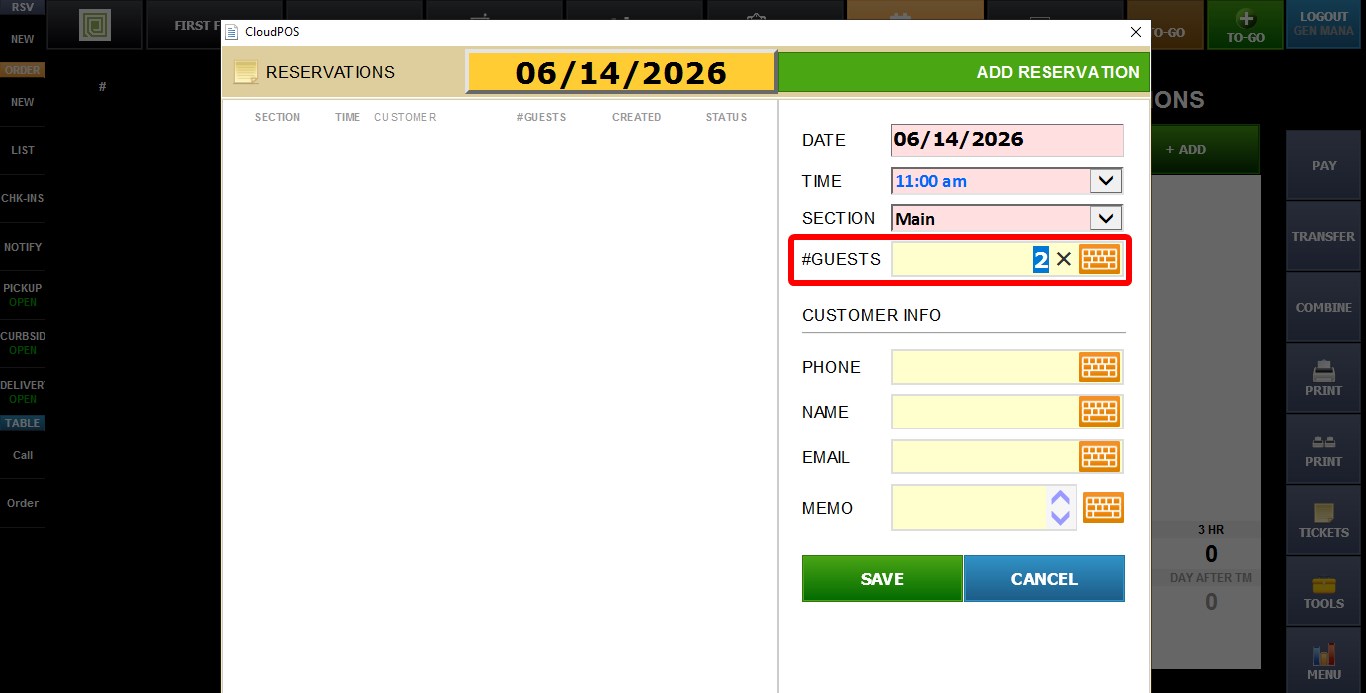Click the CREATED column header
Viewport: 1366px width, 693px height.
tap(636, 117)
